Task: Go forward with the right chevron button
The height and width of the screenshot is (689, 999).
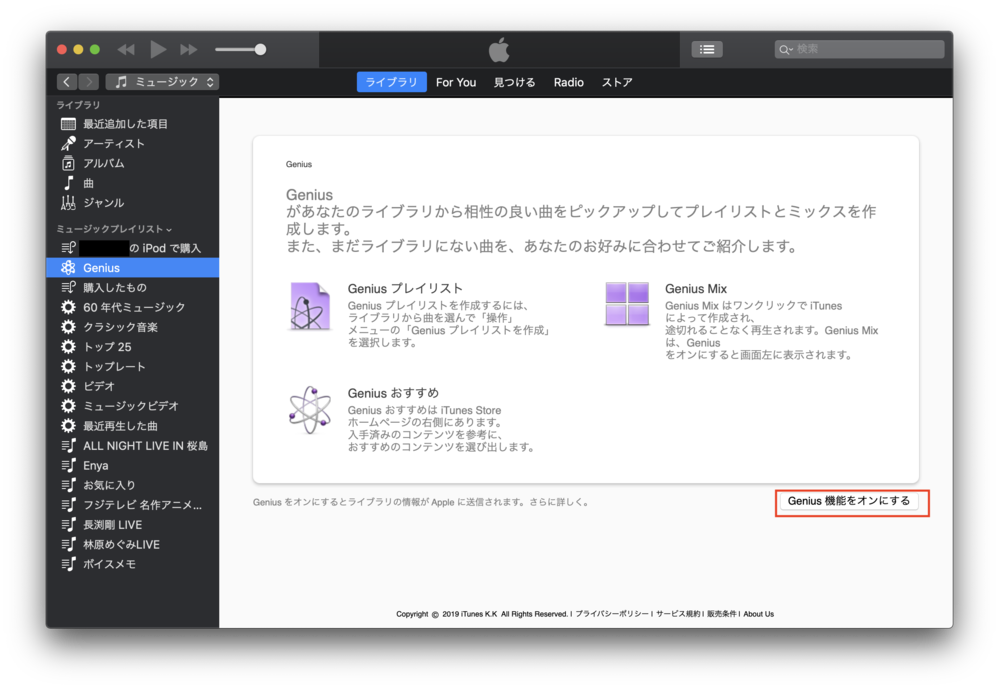Action: coord(89,82)
